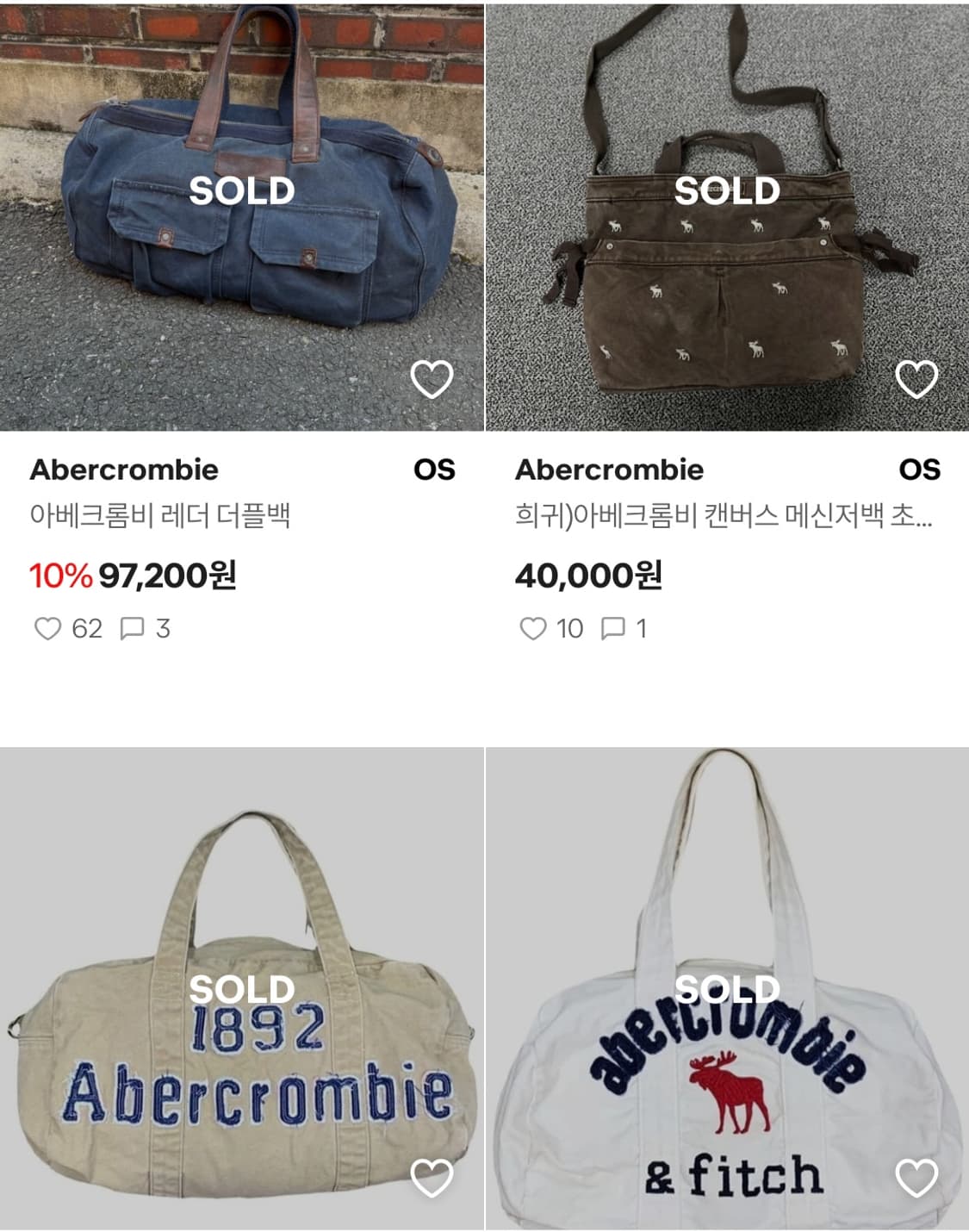
Task: Click Abercrombie brand above the 97,200원 listing
Action: tap(124, 470)
